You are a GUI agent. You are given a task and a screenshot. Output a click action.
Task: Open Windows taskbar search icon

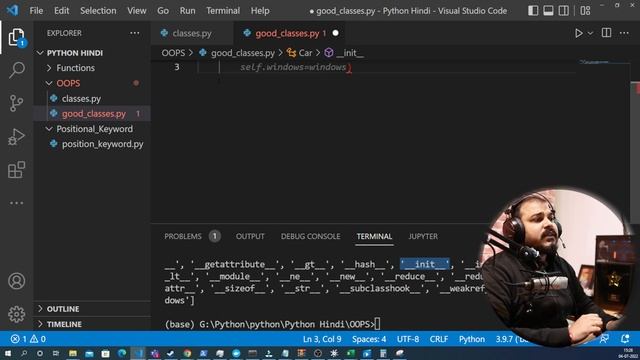click(x=24, y=353)
